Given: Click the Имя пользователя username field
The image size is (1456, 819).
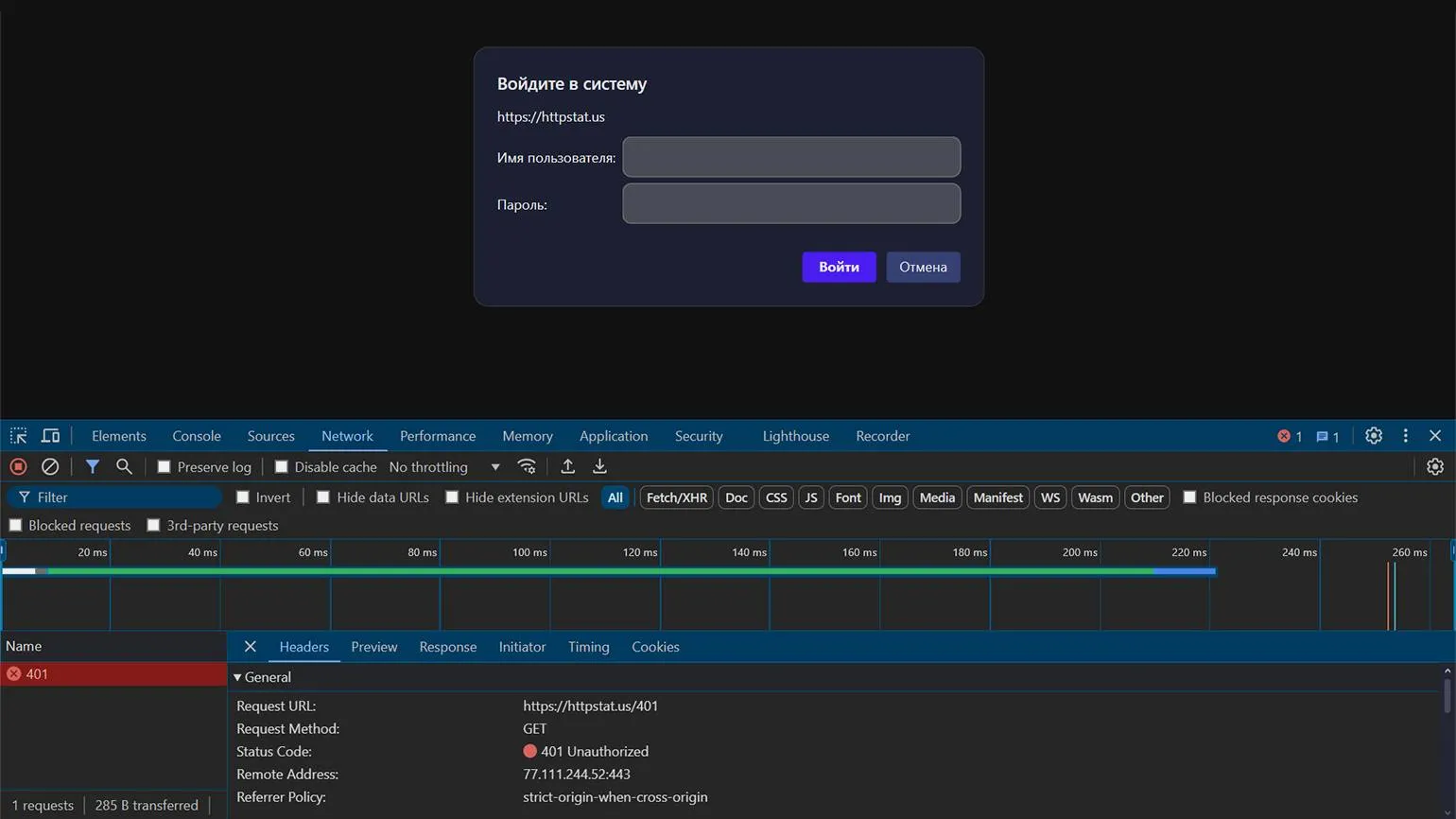Looking at the screenshot, I should click(x=791, y=157).
